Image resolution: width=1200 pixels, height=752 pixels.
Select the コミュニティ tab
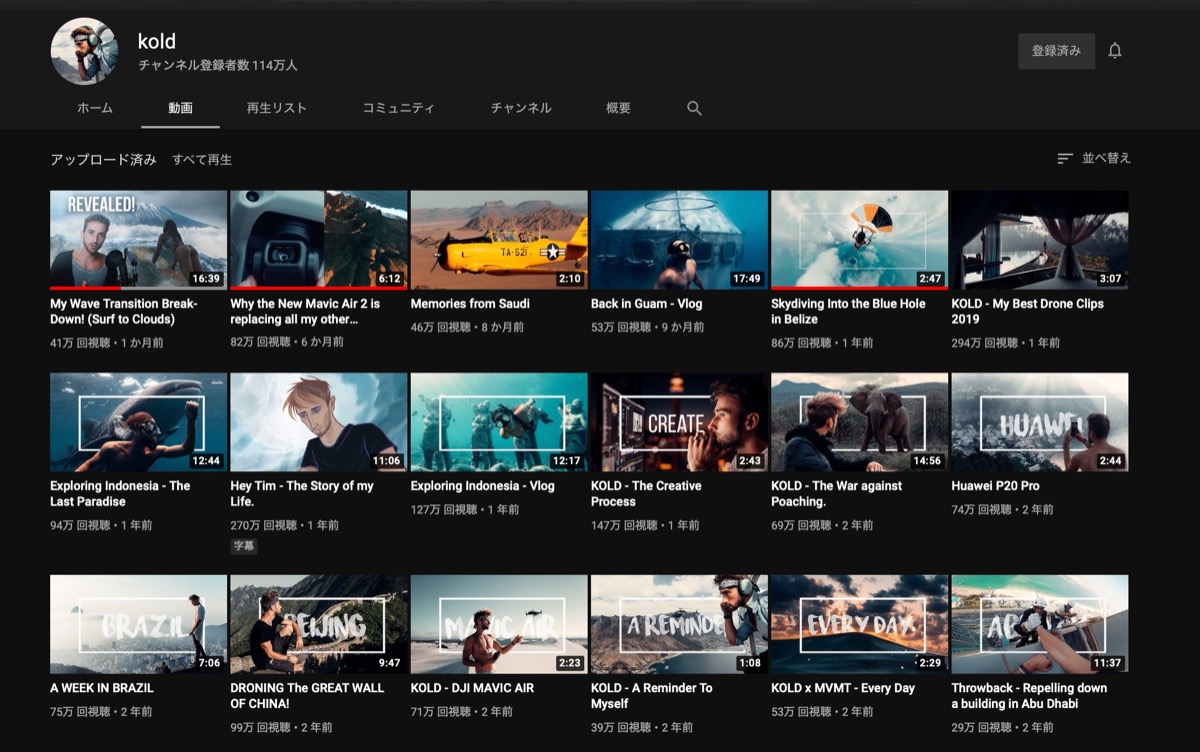398,108
